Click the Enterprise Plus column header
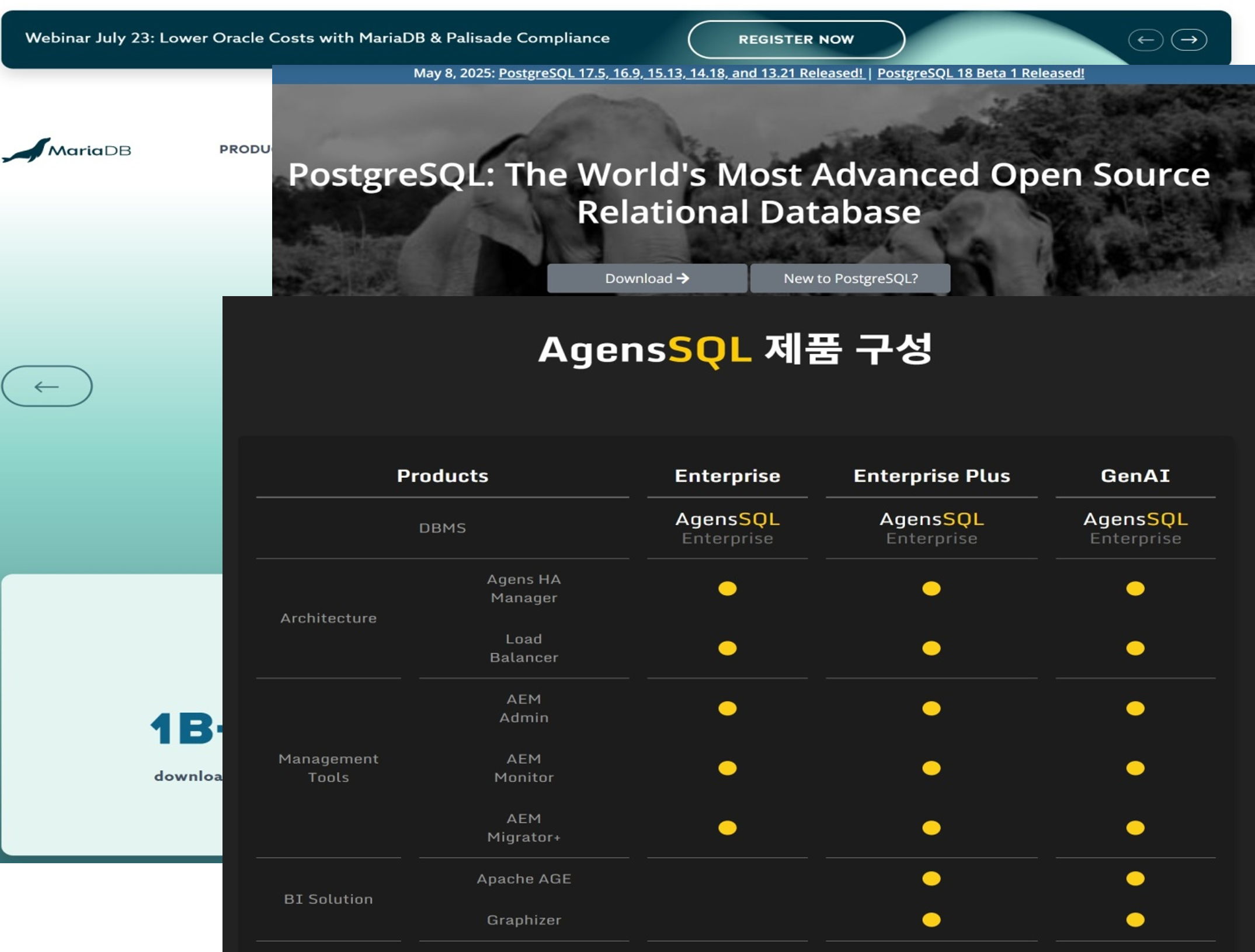Viewport: 1255px width, 952px height. coord(931,475)
